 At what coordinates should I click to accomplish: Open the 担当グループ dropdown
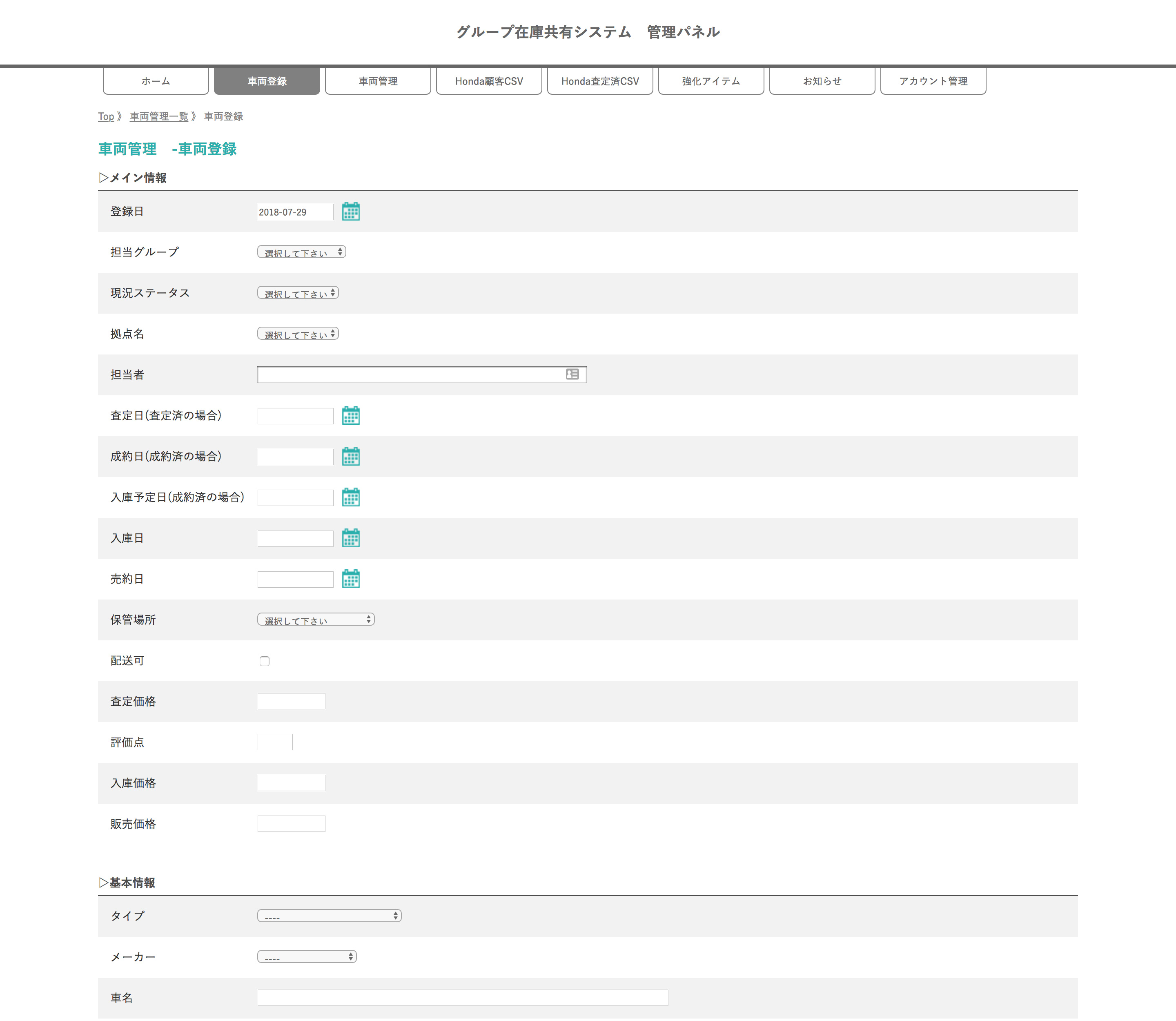tap(302, 252)
